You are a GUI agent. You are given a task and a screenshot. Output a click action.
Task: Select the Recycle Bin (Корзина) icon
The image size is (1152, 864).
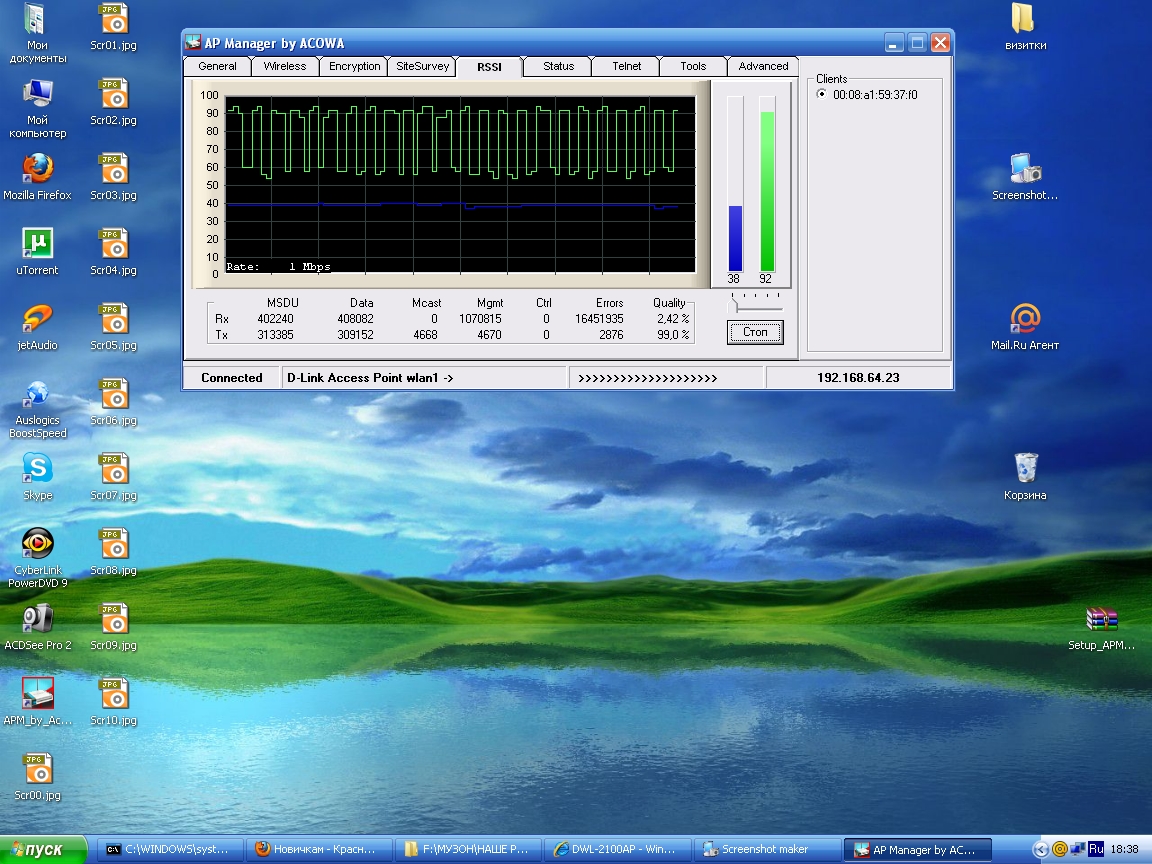[x=1025, y=468]
